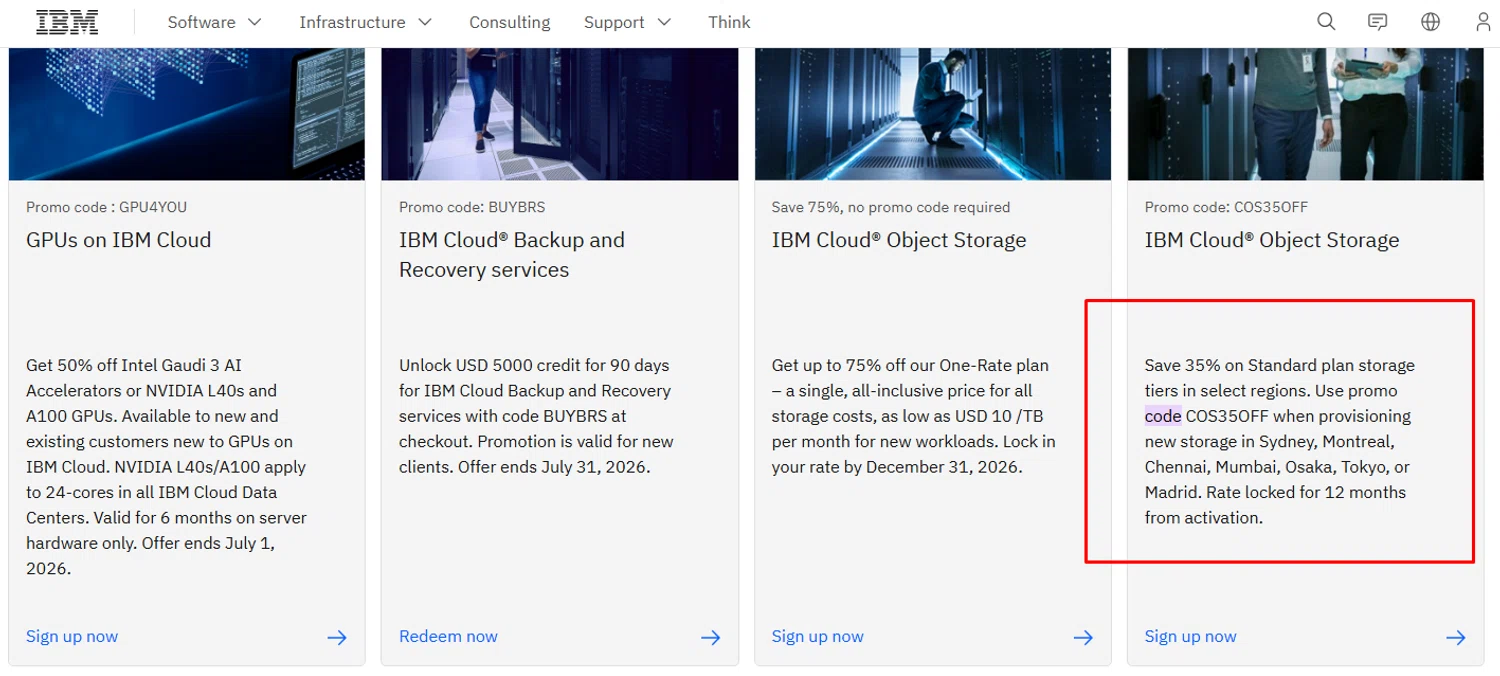Image resolution: width=1500 pixels, height=676 pixels.
Task: Click the COS35OFF Object Storage card image
Action: [1306, 114]
